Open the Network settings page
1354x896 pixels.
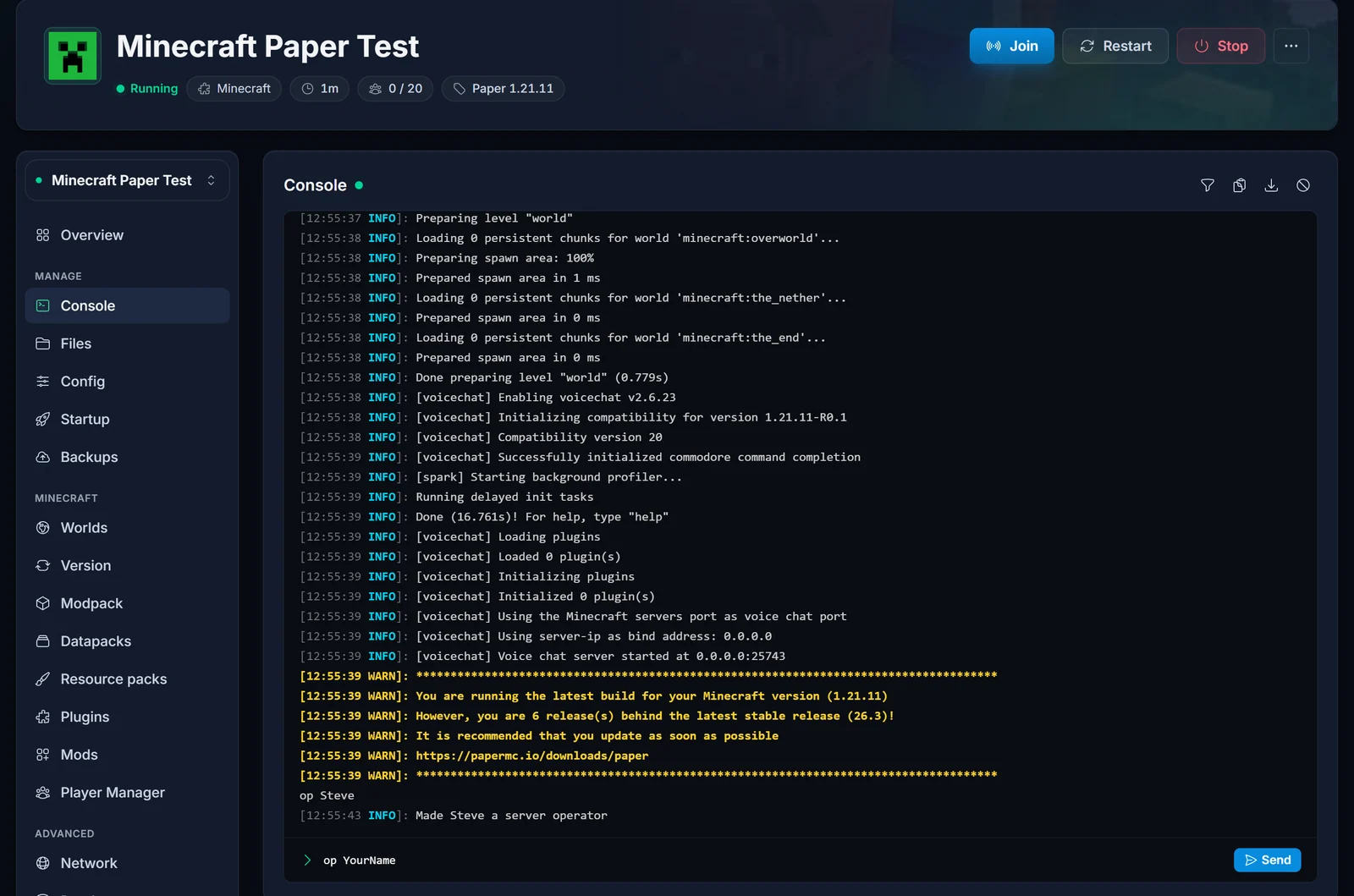pyautogui.click(x=127, y=863)
